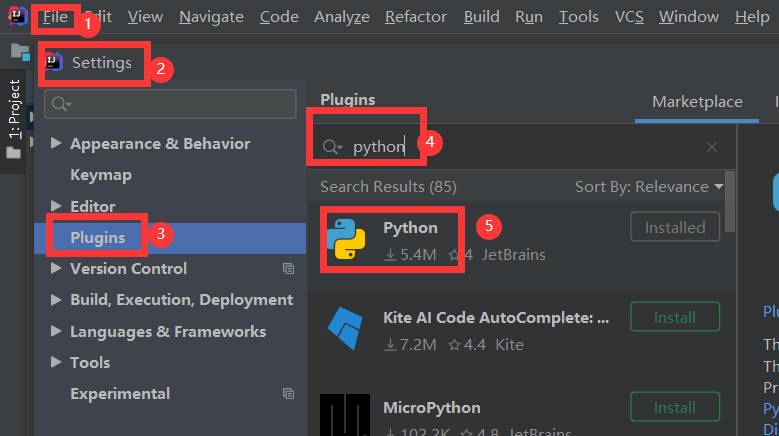Click the folder icon below Project tab
Image resolution: width=779 pixels, height=436 pixels.
click(x=13, y=153)
